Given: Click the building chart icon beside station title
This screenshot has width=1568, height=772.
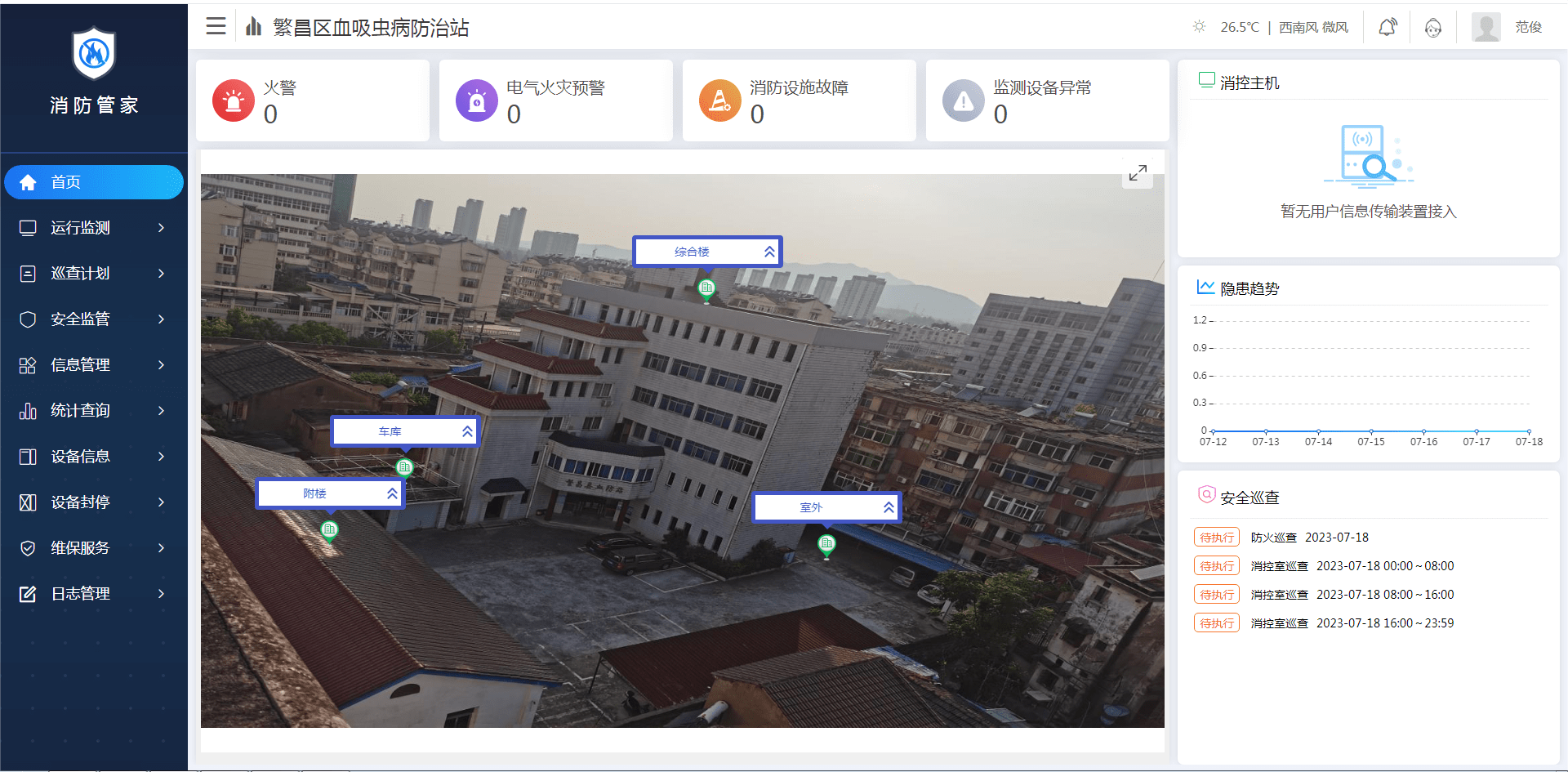Looking at the screenshot, I should (x=254, y=27).
